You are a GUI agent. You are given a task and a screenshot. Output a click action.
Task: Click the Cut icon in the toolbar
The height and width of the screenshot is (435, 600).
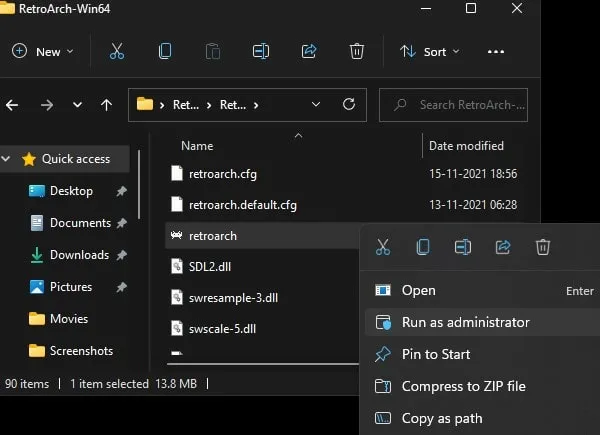click(x=117, y=51)
